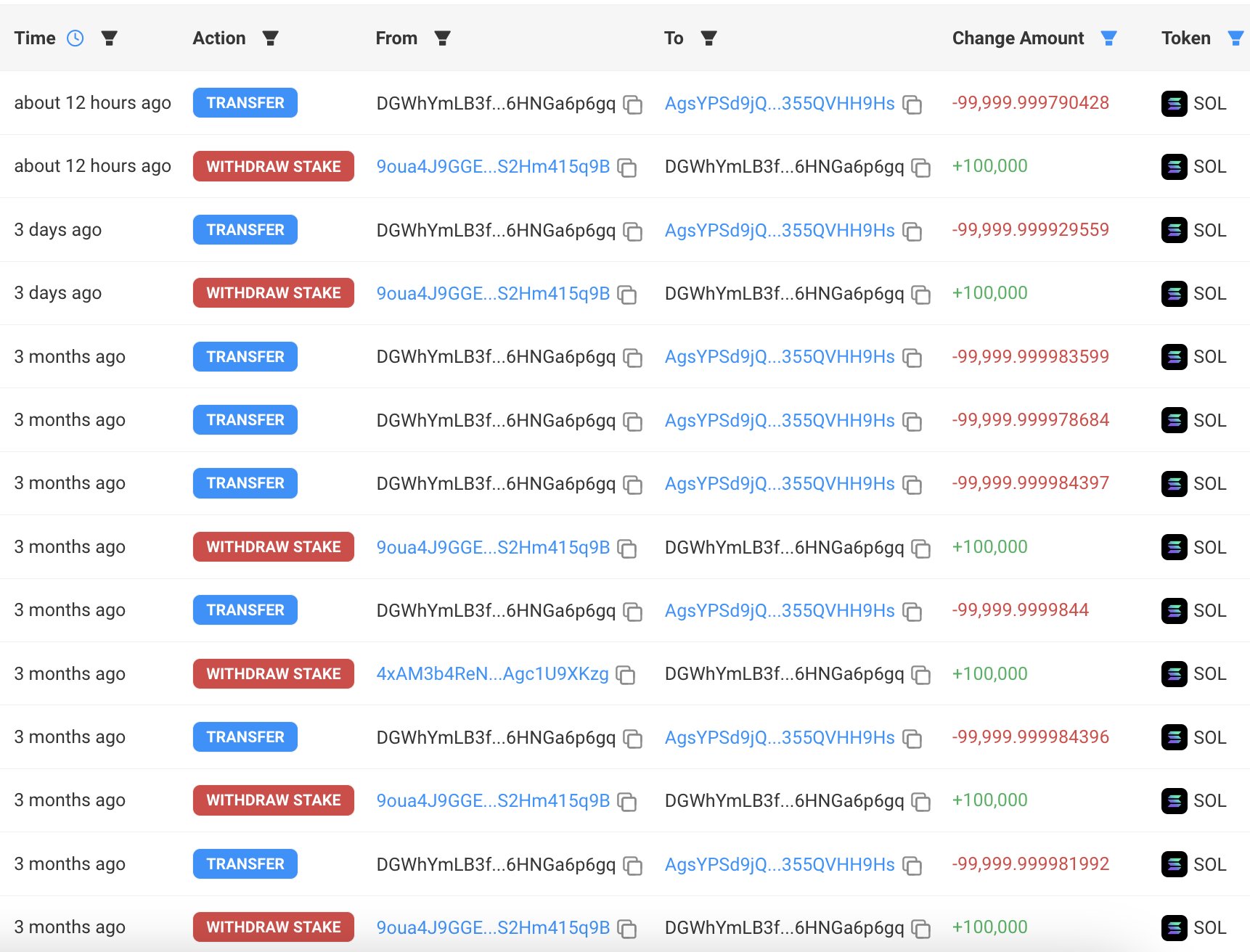Open the From column filter
This screenshot has height=952, width=1250.
(x=443, y=38)
